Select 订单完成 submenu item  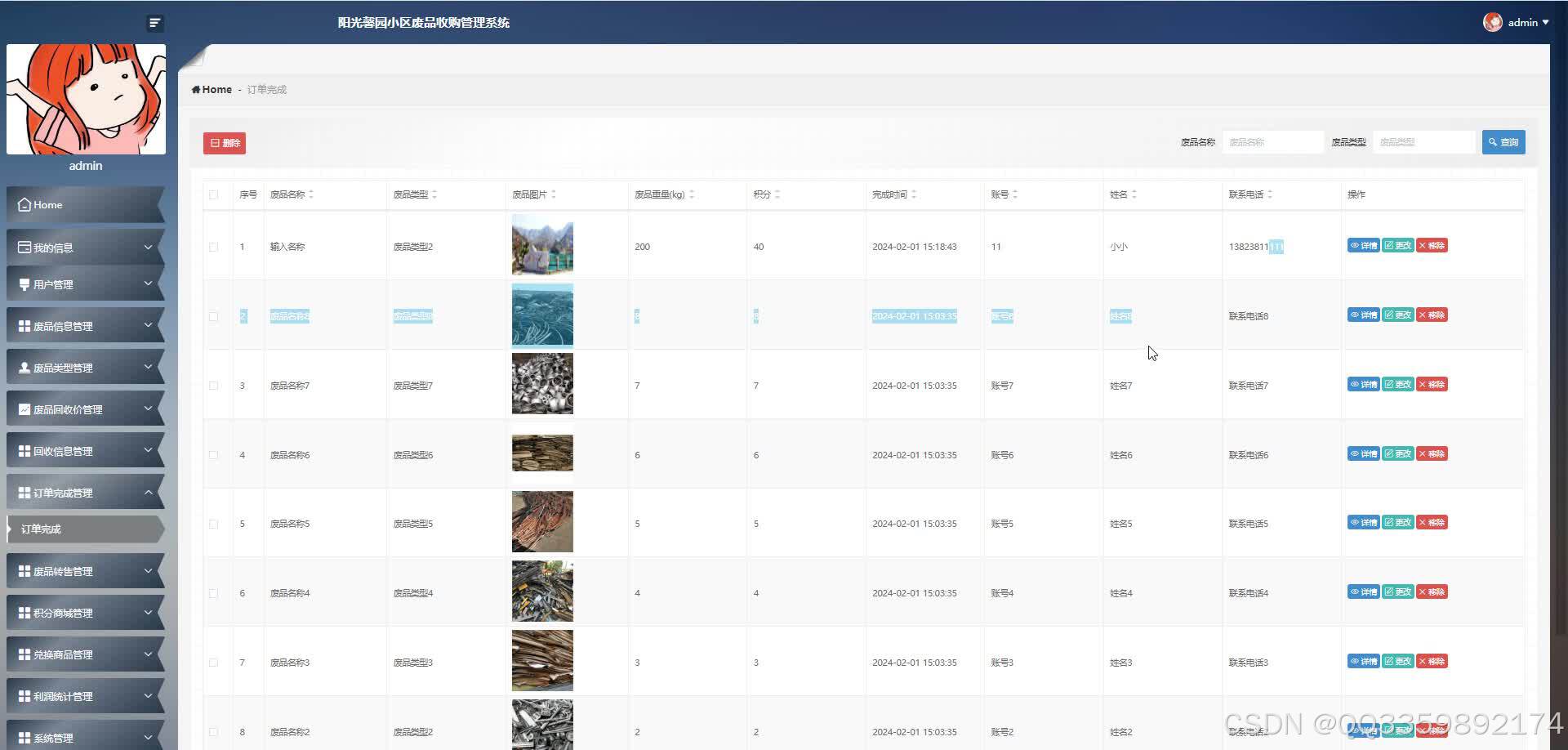pyautogui.click(x=85, y=529)
